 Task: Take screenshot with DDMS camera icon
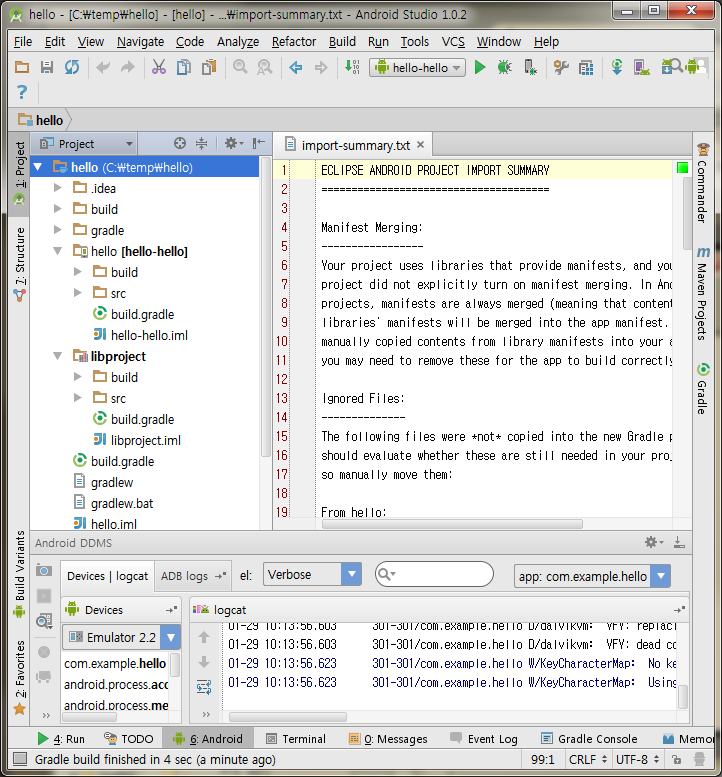click(x=44, y=570)
